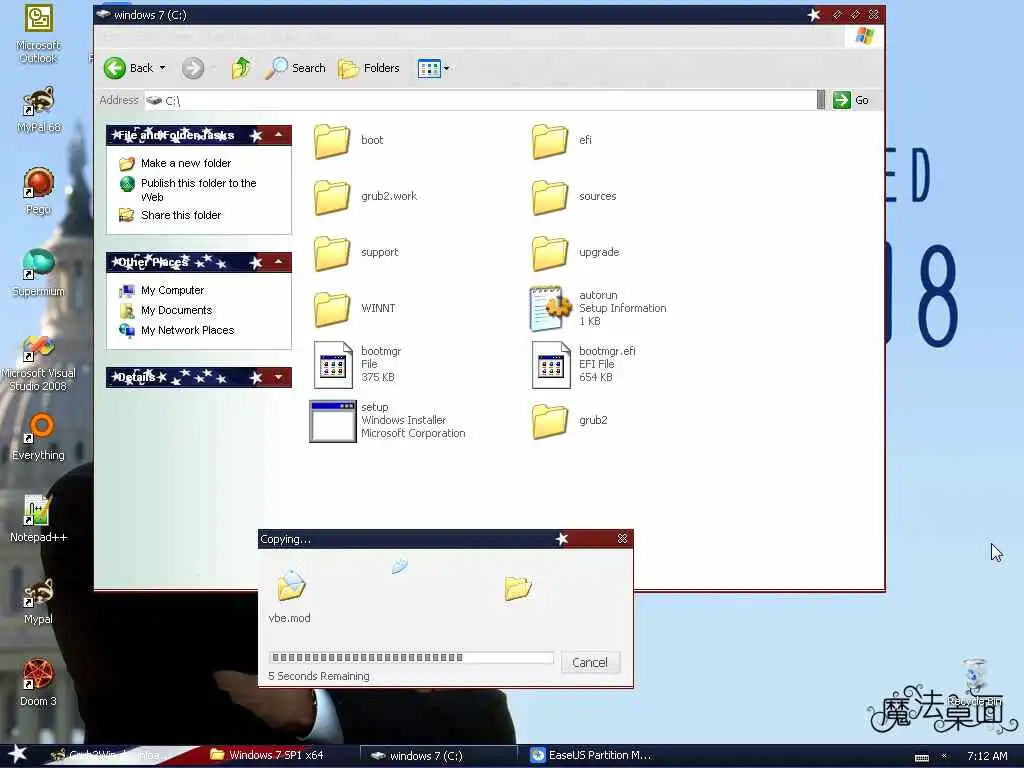Click the Back button in Explorer
This screenshot has height=768, width=1024.
[x=129, y=68]
